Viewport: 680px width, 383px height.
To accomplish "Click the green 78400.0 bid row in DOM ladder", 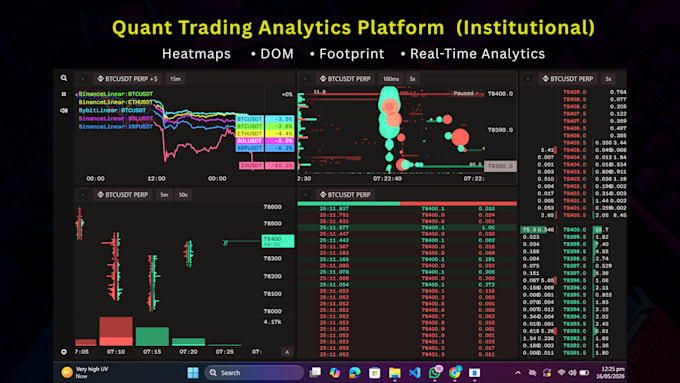I will (573, 230).
